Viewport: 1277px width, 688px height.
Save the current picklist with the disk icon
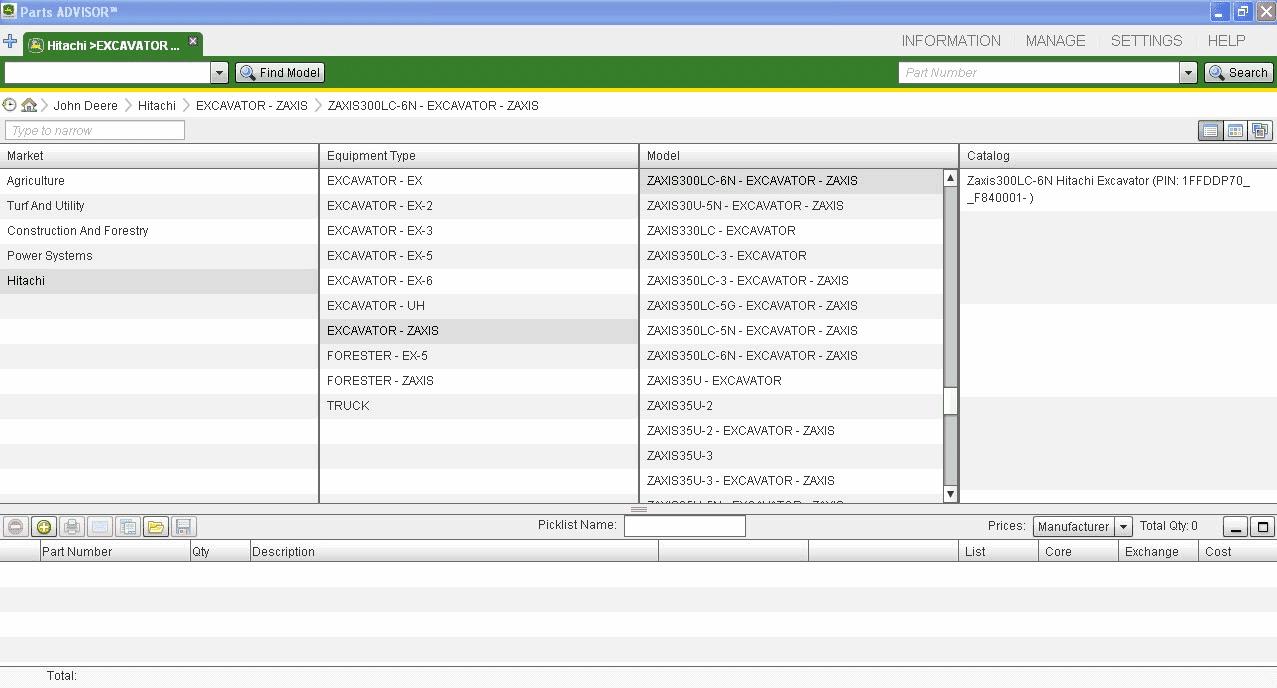click(184, 527)
